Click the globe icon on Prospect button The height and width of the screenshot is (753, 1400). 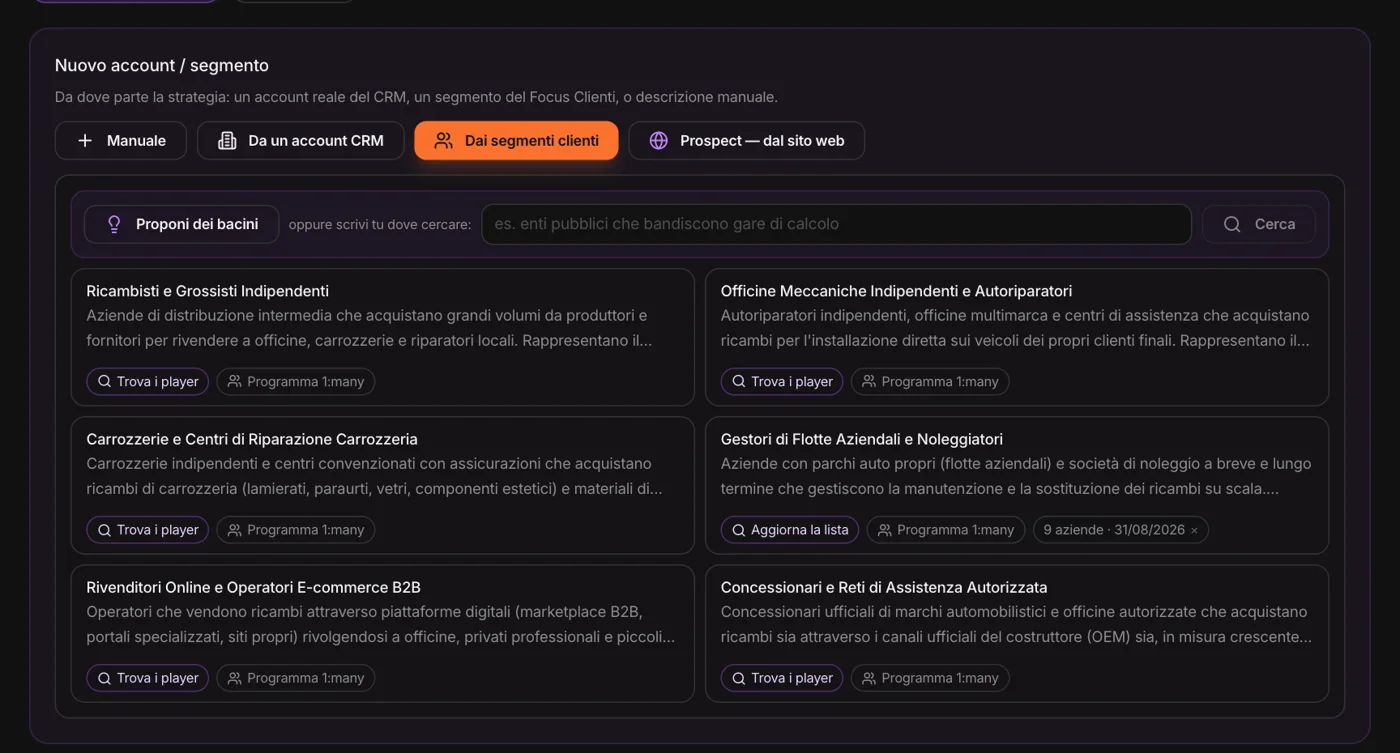pos(659,141)
